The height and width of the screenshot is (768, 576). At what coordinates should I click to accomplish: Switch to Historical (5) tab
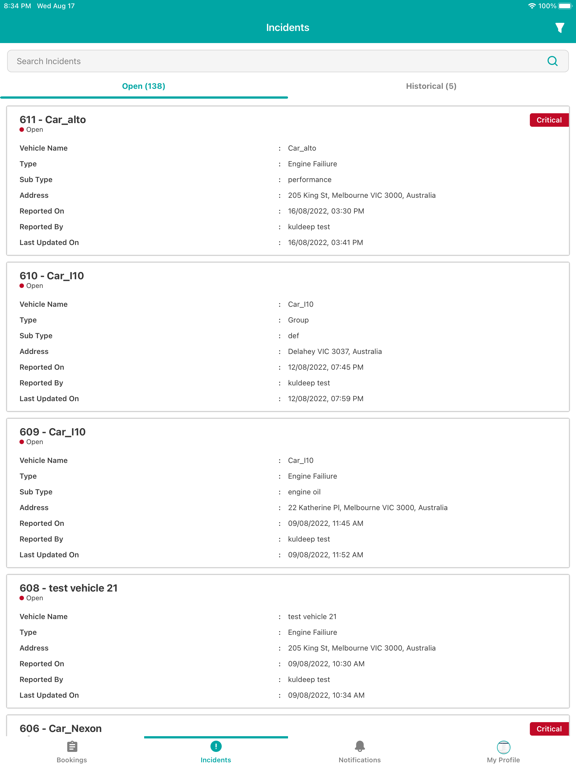click(431, 86)
